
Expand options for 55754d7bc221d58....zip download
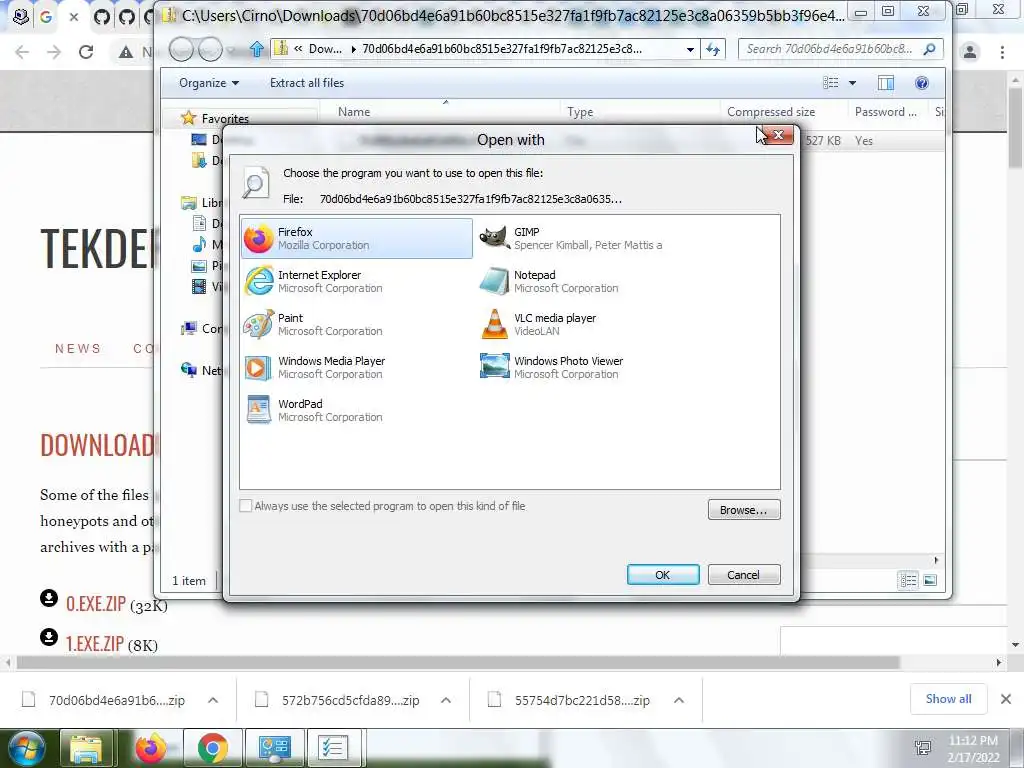[x=679, y=700]
